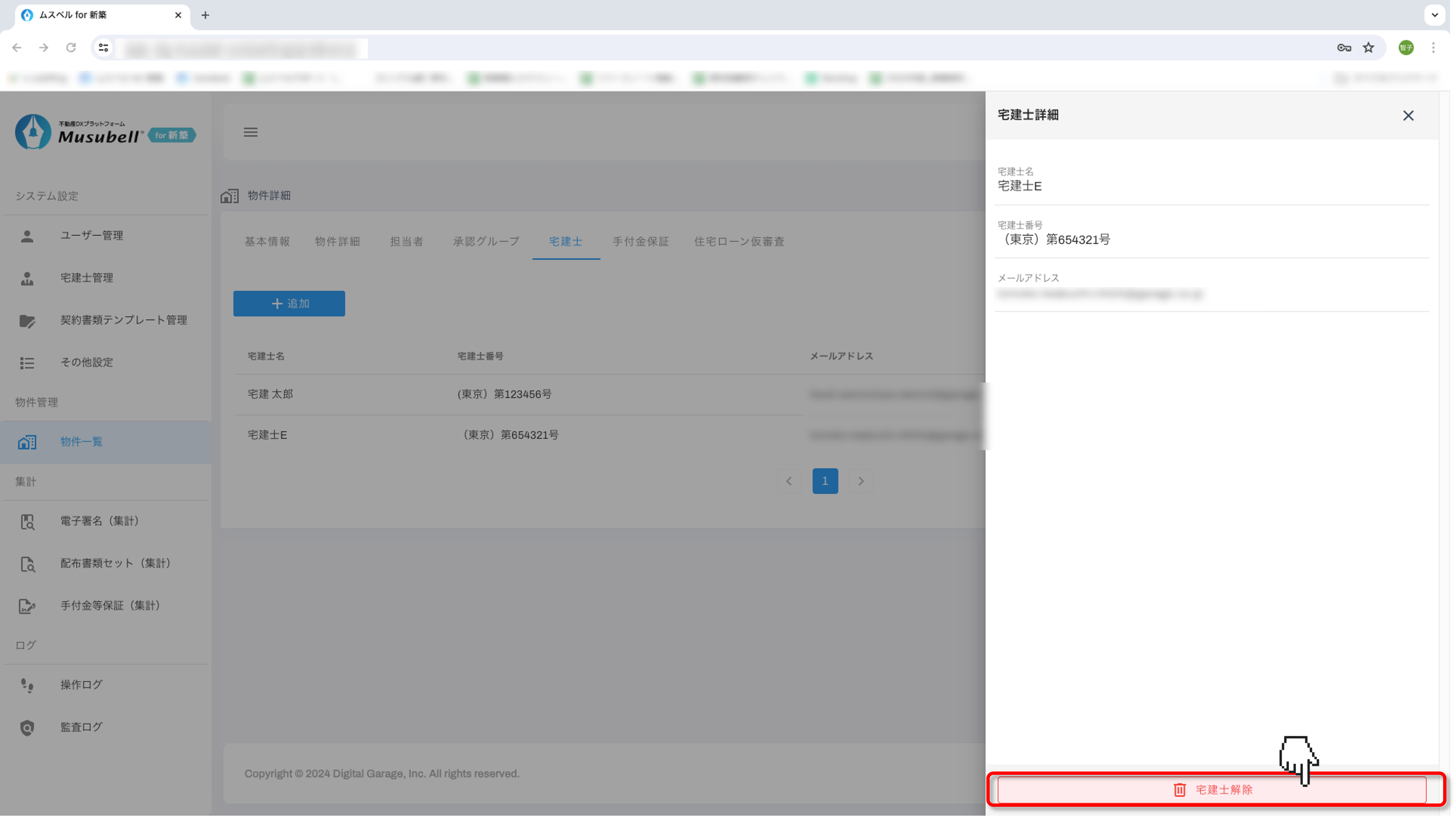1456x817 pixels.
Task: Go to next page with the right chevron
Action: [861, 481]
